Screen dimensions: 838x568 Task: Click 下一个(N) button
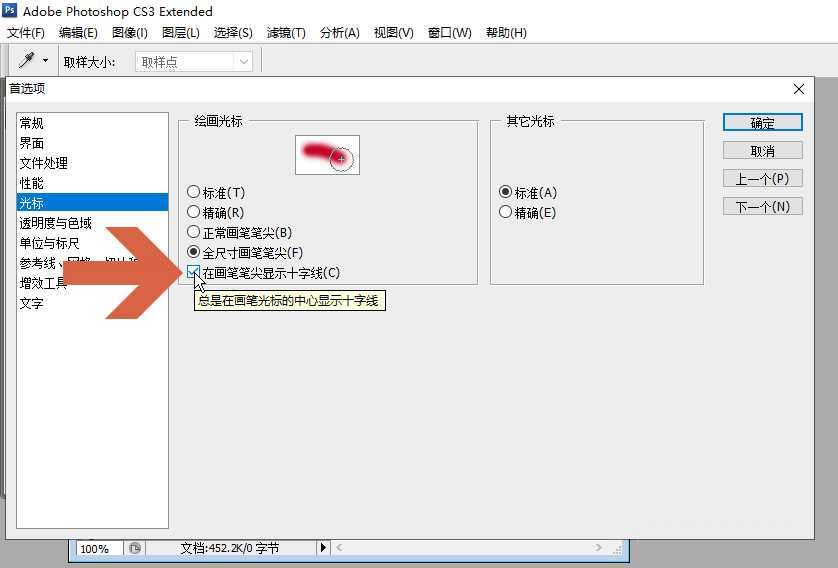click(762, 207)
